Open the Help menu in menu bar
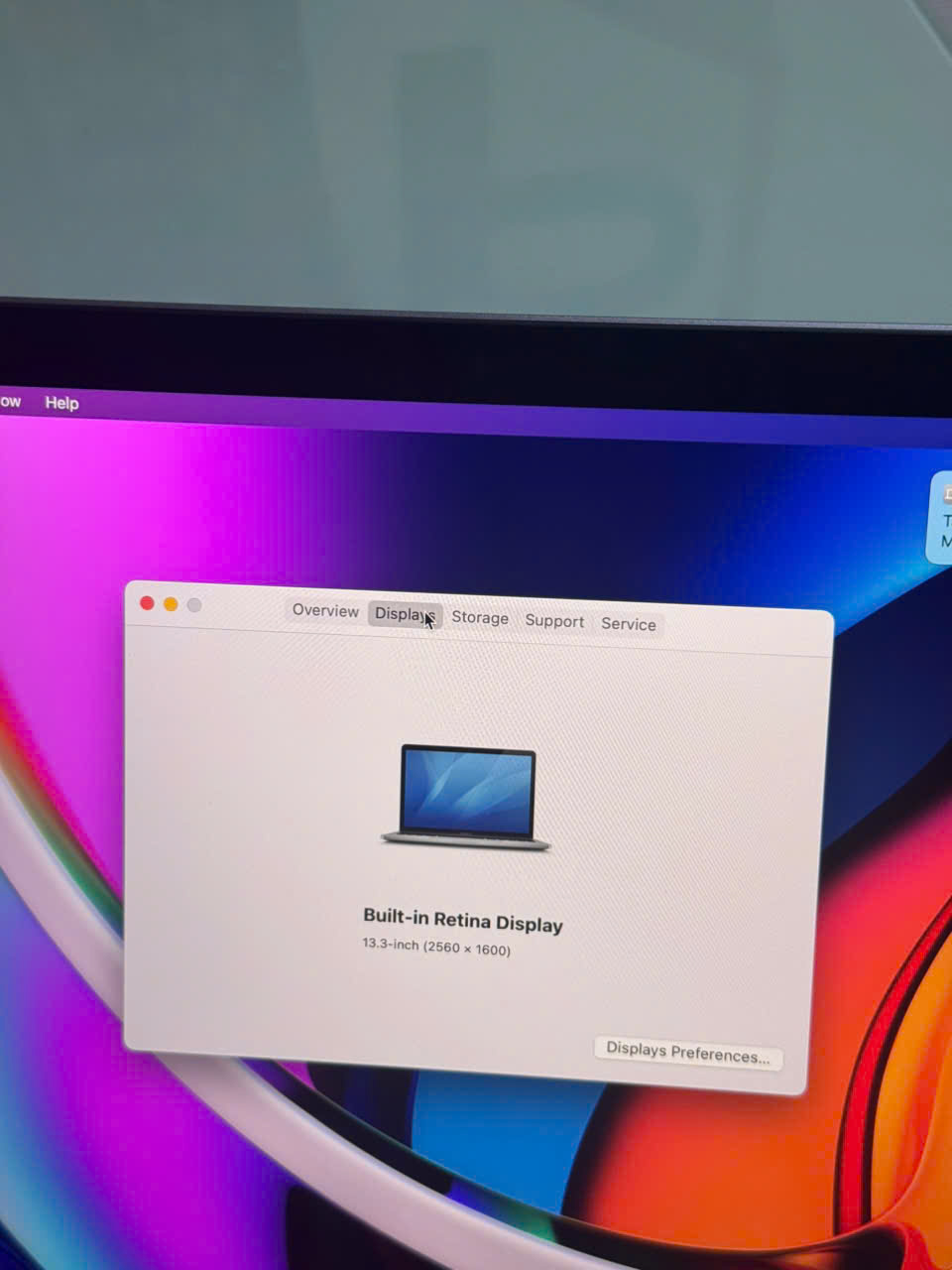 [61, 403]
